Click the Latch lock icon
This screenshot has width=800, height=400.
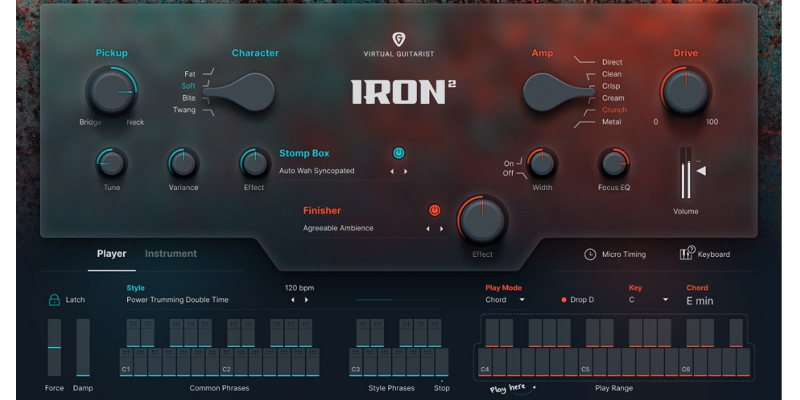point(54,300)
